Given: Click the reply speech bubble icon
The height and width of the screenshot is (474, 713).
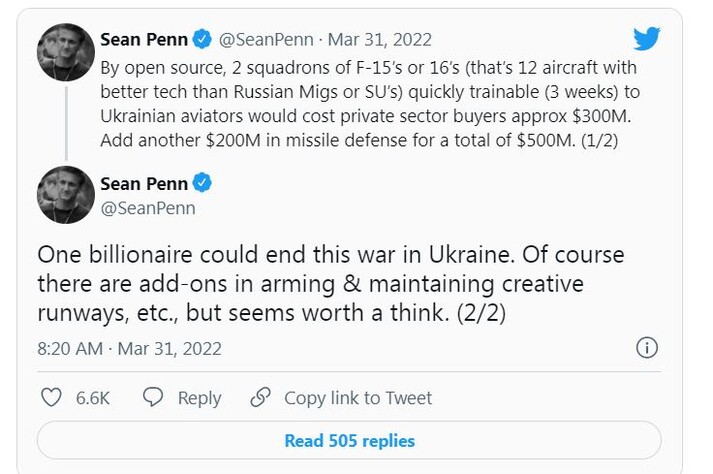Looking at the screenshot, I should click(x=153, y=398).
